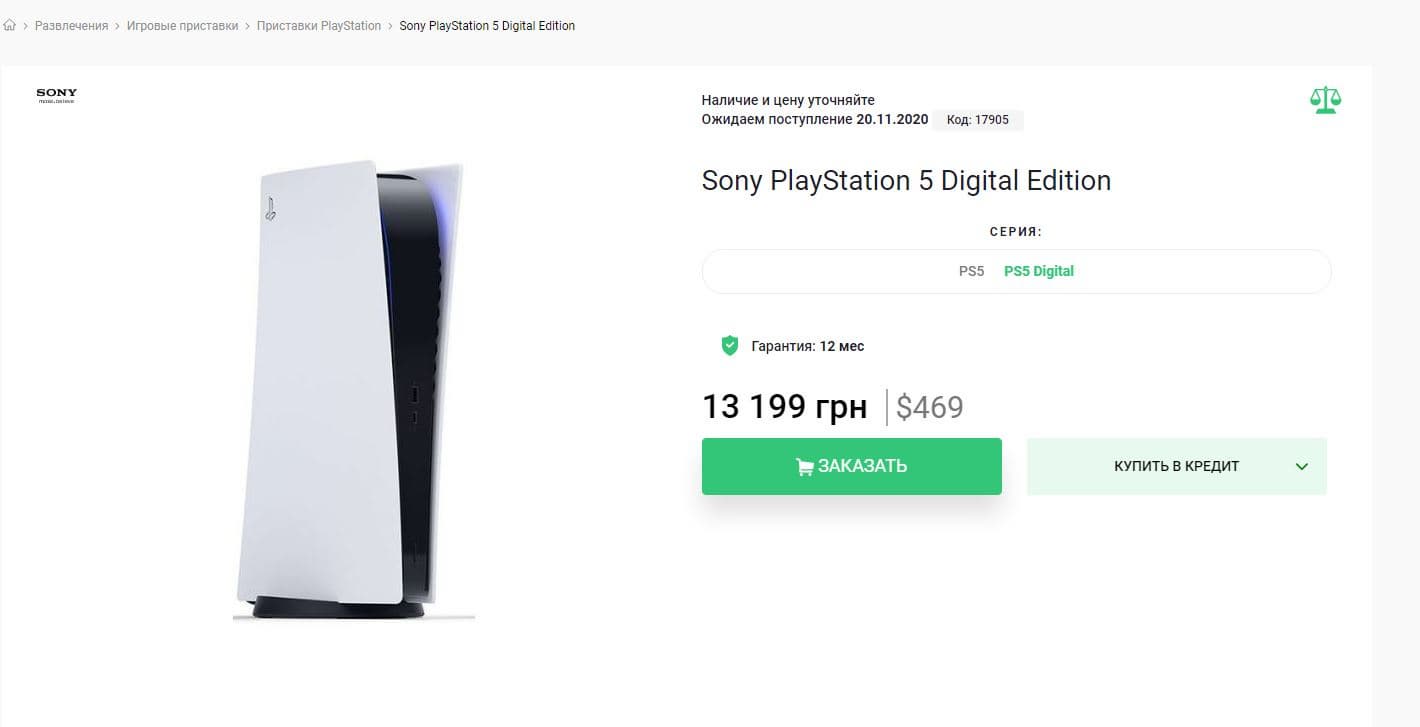
Task: Click the Гарантия: 12 мес text
Action: point(807,346)
